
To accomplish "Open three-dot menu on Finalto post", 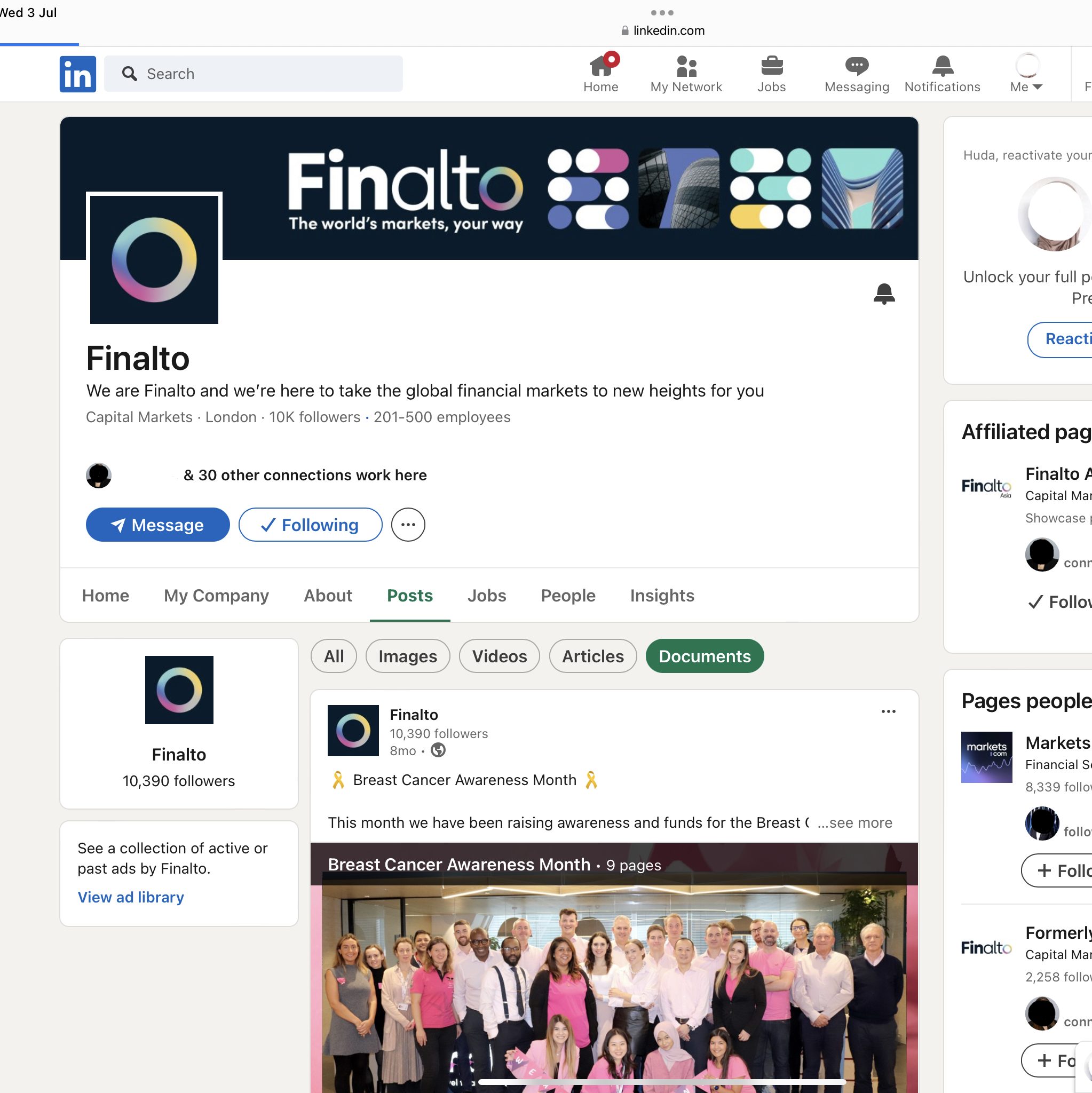I will click(888, 712).
